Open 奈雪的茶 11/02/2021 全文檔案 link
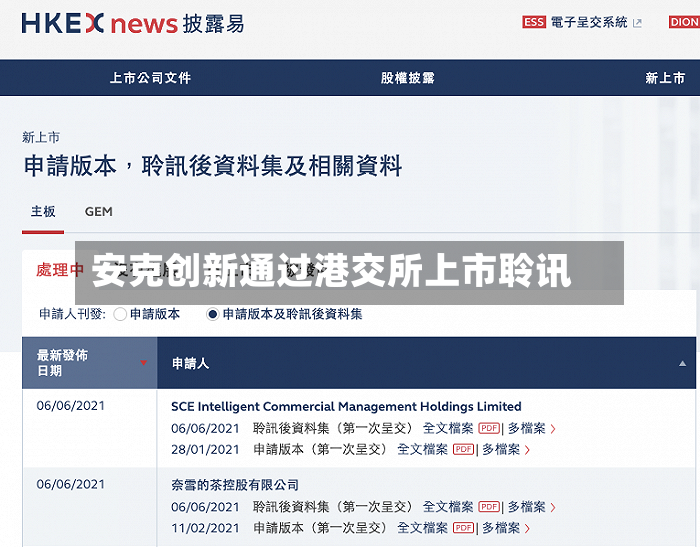The image size is (700, 547). [x=422, y=528]
